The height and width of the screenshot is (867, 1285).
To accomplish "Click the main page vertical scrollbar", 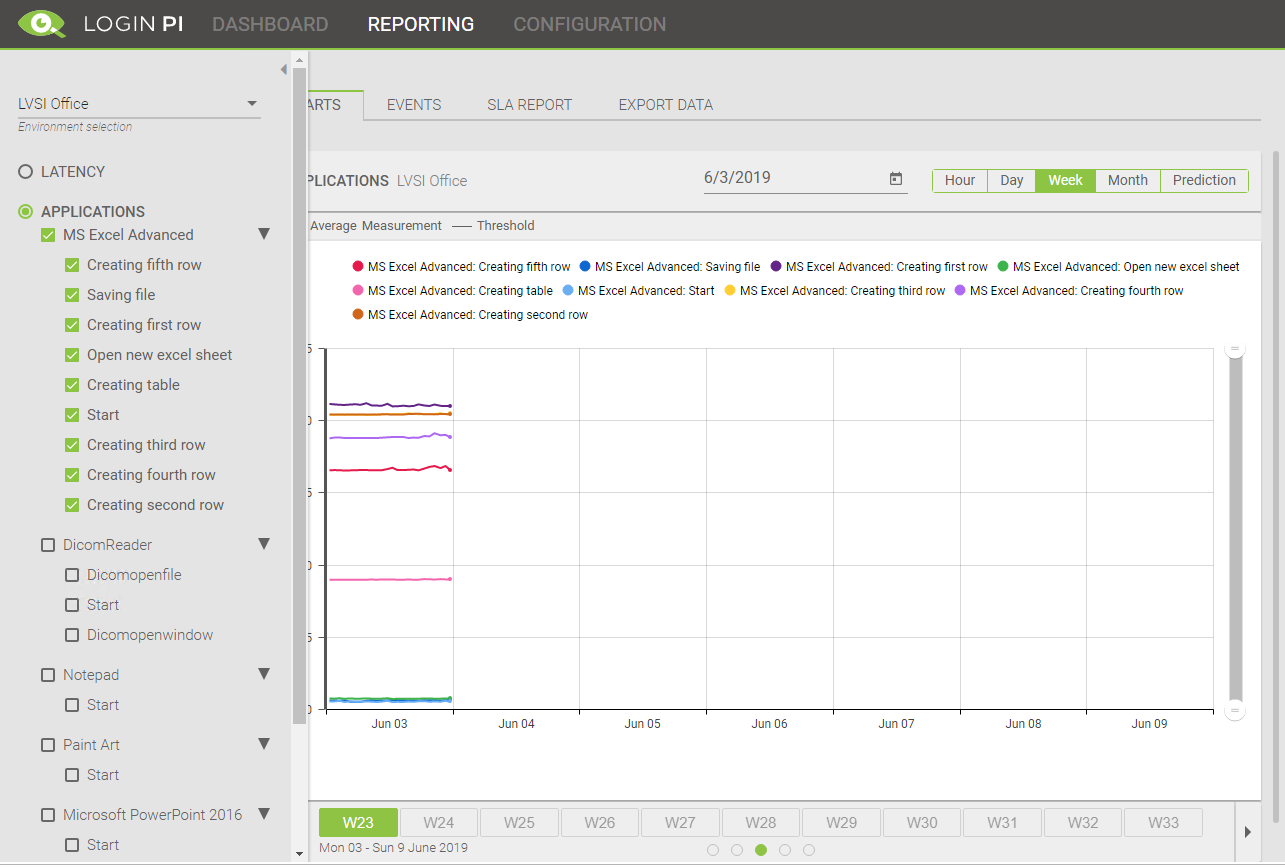I will click(1277, 485).
